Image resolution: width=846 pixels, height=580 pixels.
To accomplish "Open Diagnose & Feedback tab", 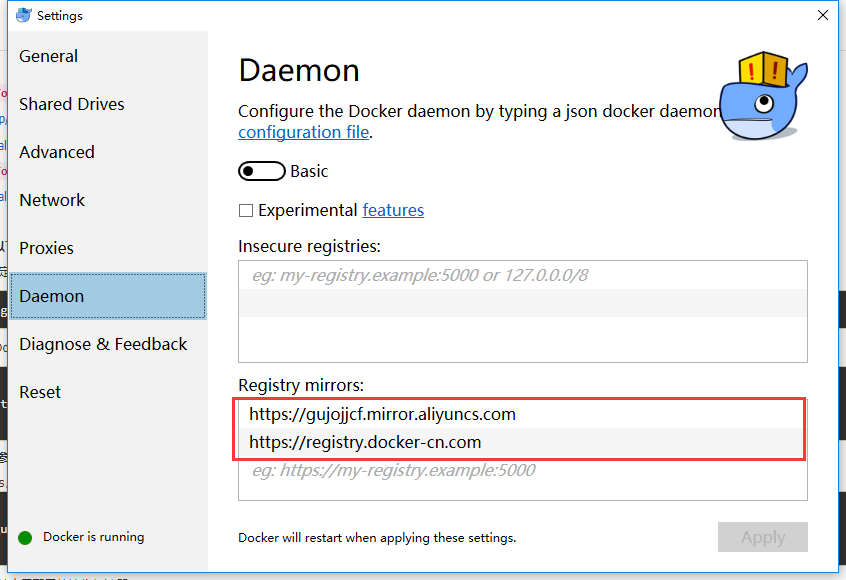I will tap(108, 344).
